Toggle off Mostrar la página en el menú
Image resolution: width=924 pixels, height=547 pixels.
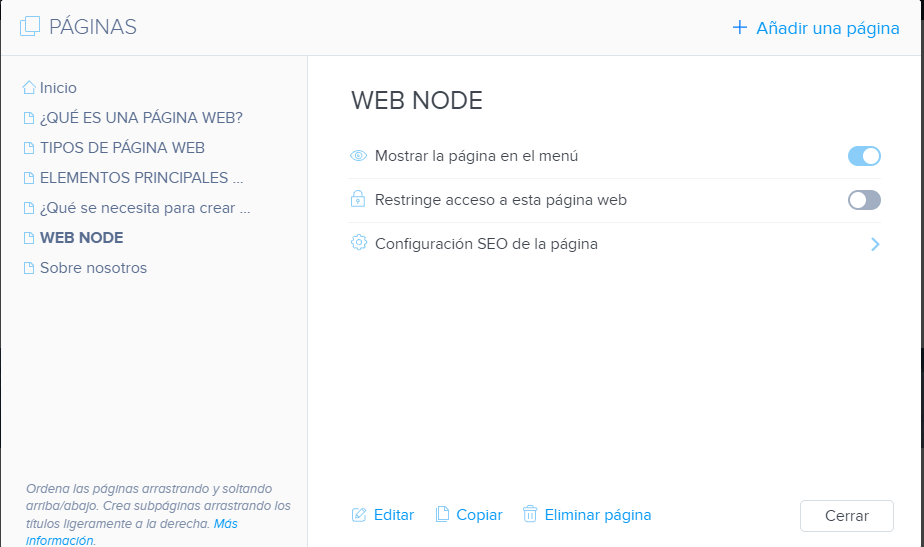coord(864,156)
